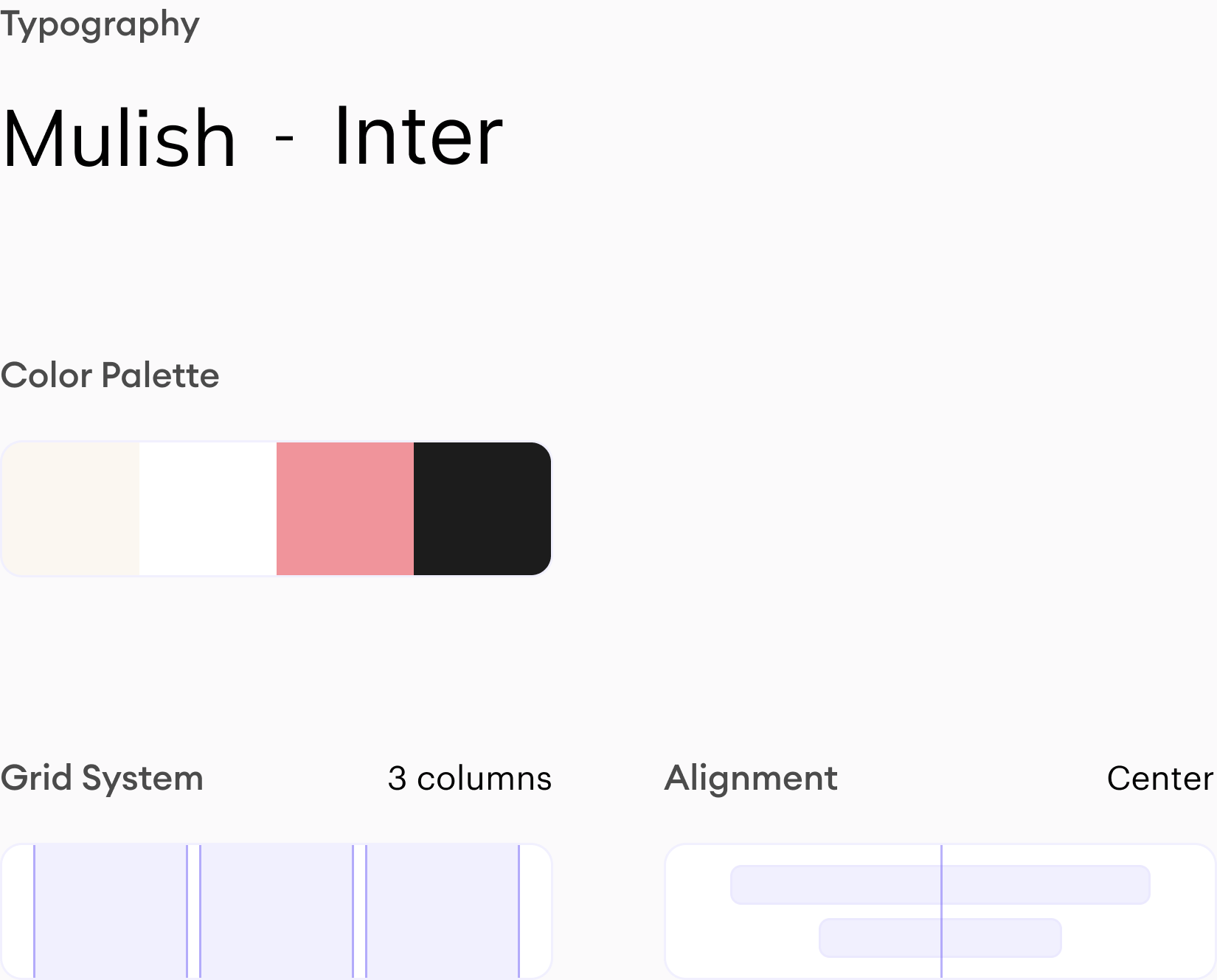The width and height of the screenshot is (1217, 980).
Task: Click the dash between the font names
Action: click(x=284, y=138)
